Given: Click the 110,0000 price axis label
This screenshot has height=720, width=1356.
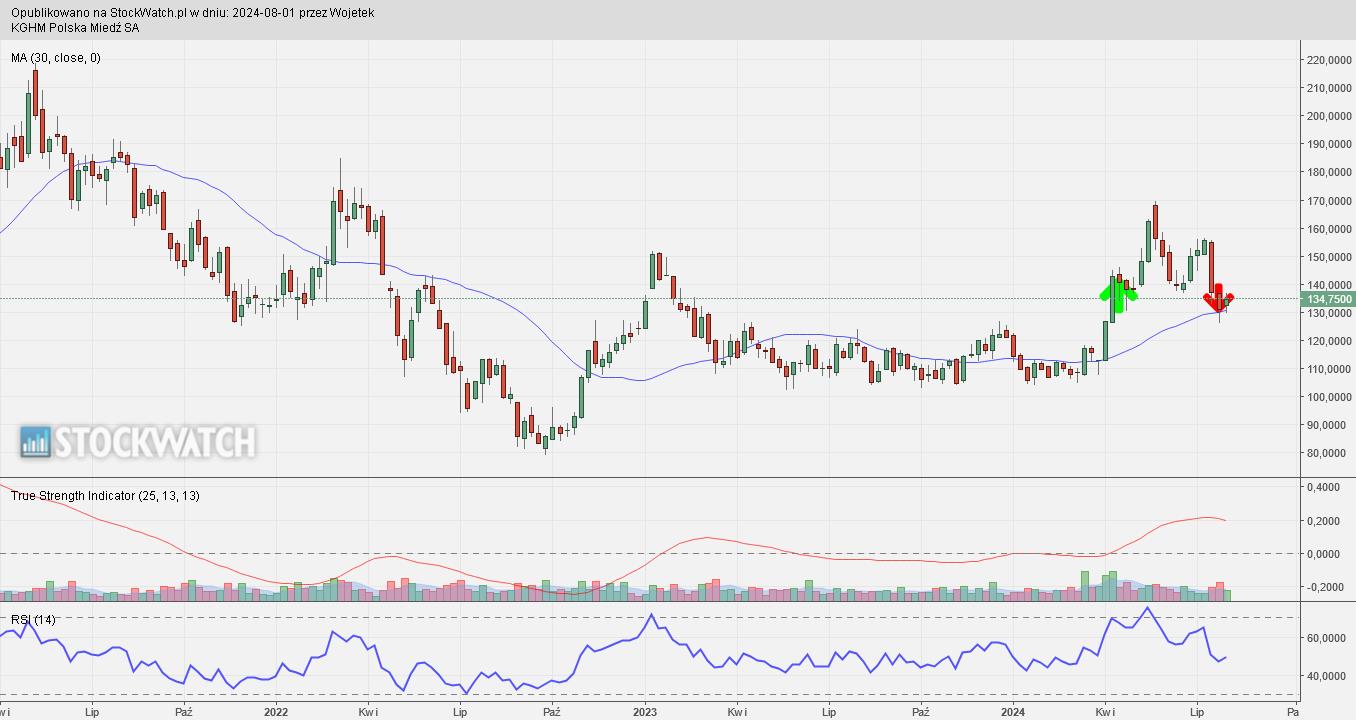Looking at the screenshot, I should [x=1330, y=369].
